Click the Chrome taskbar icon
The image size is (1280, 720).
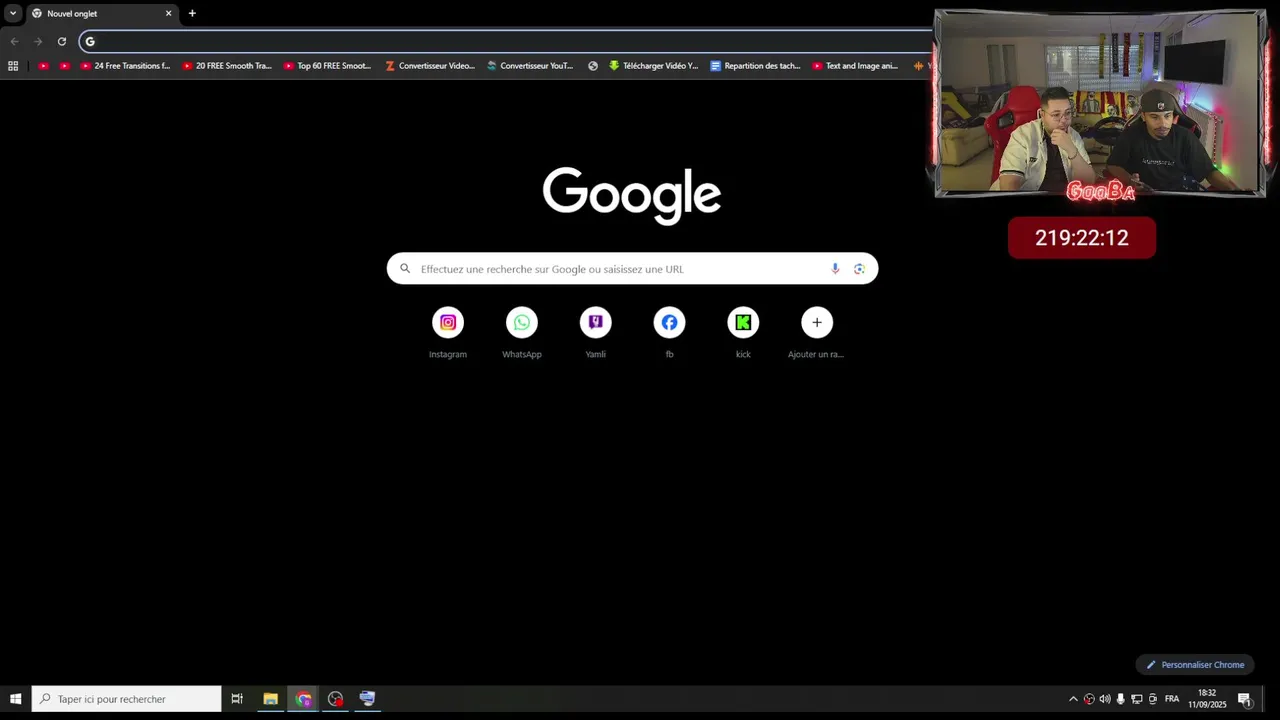coord(303,699)
